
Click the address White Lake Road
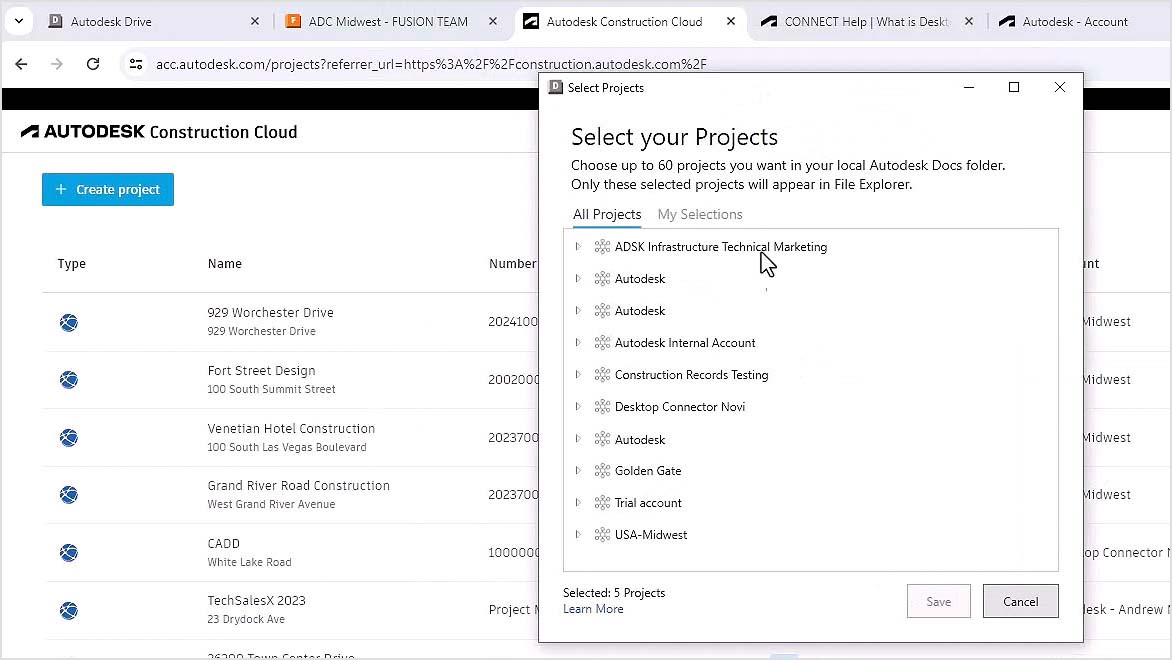[250, 562]
